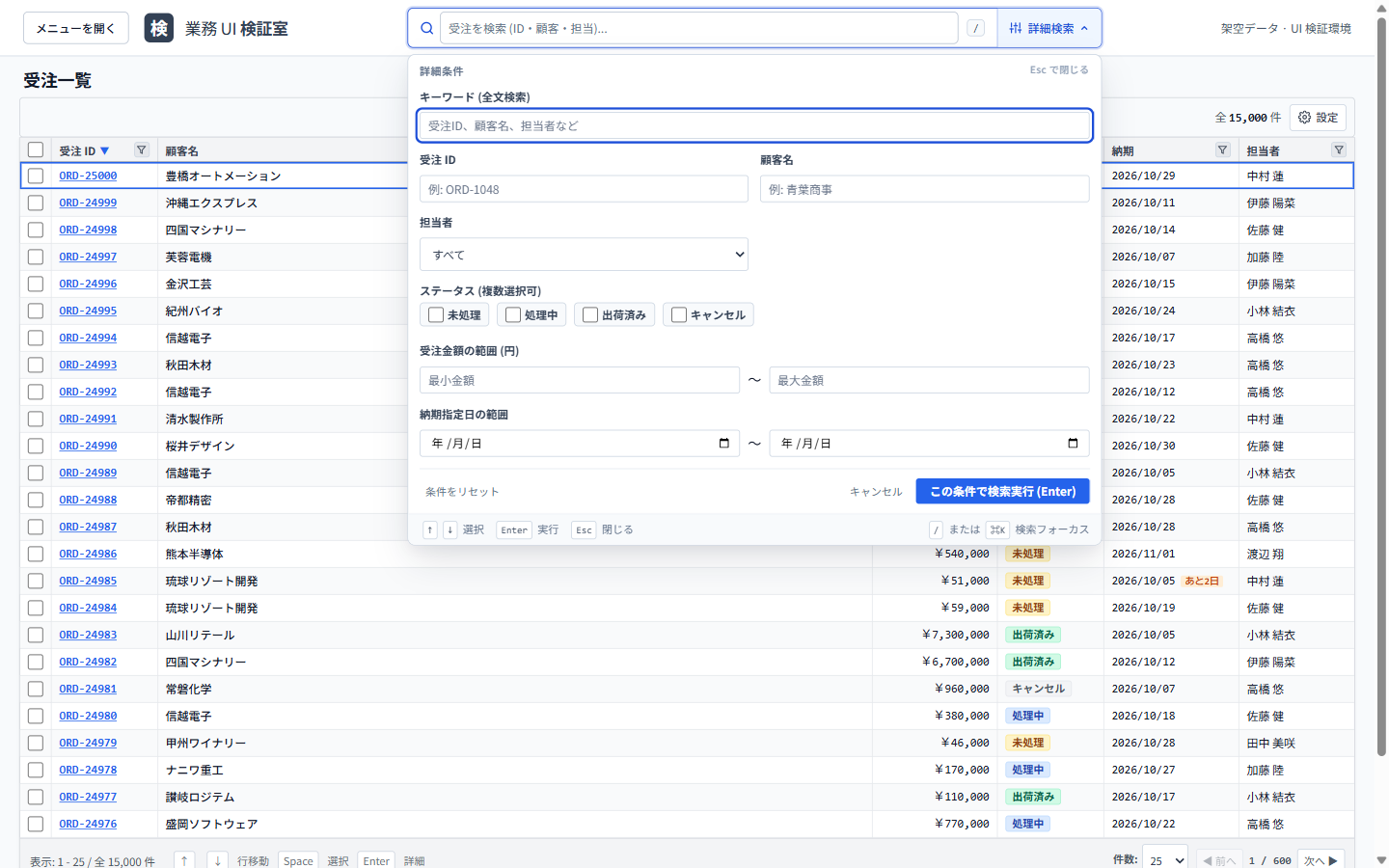Tick the 未処理 status checkbox
The width and height of the screenshot is (1389, 868).
click(x=436, y=315)
